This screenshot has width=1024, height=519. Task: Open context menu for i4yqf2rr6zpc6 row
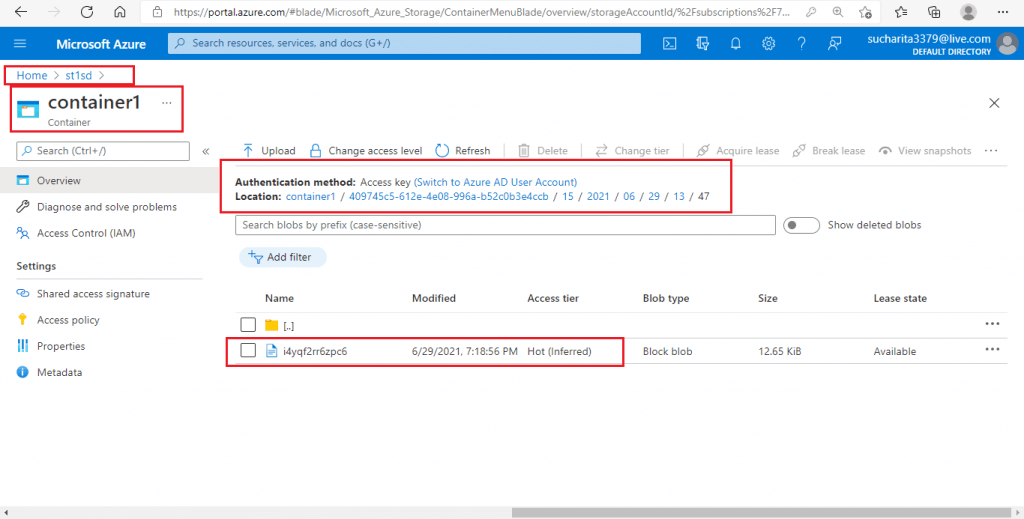click(992, 350)
